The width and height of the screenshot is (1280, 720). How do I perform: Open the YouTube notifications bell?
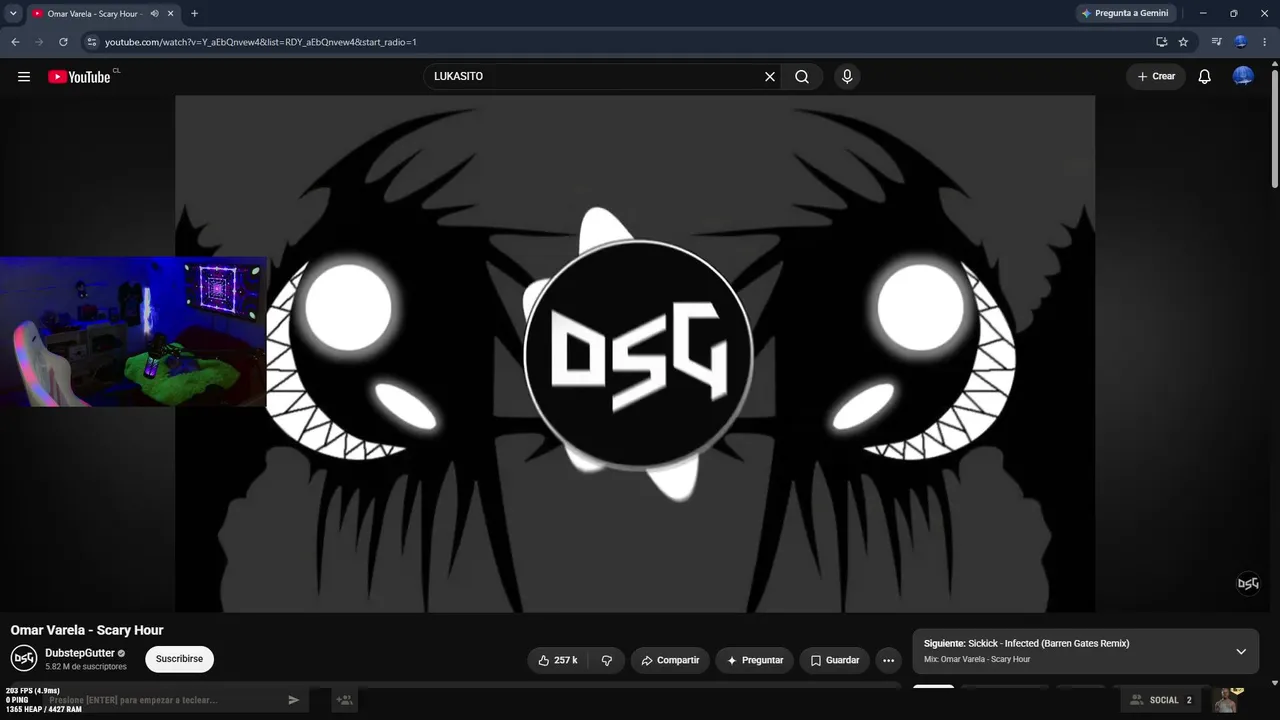[1205, 77]
